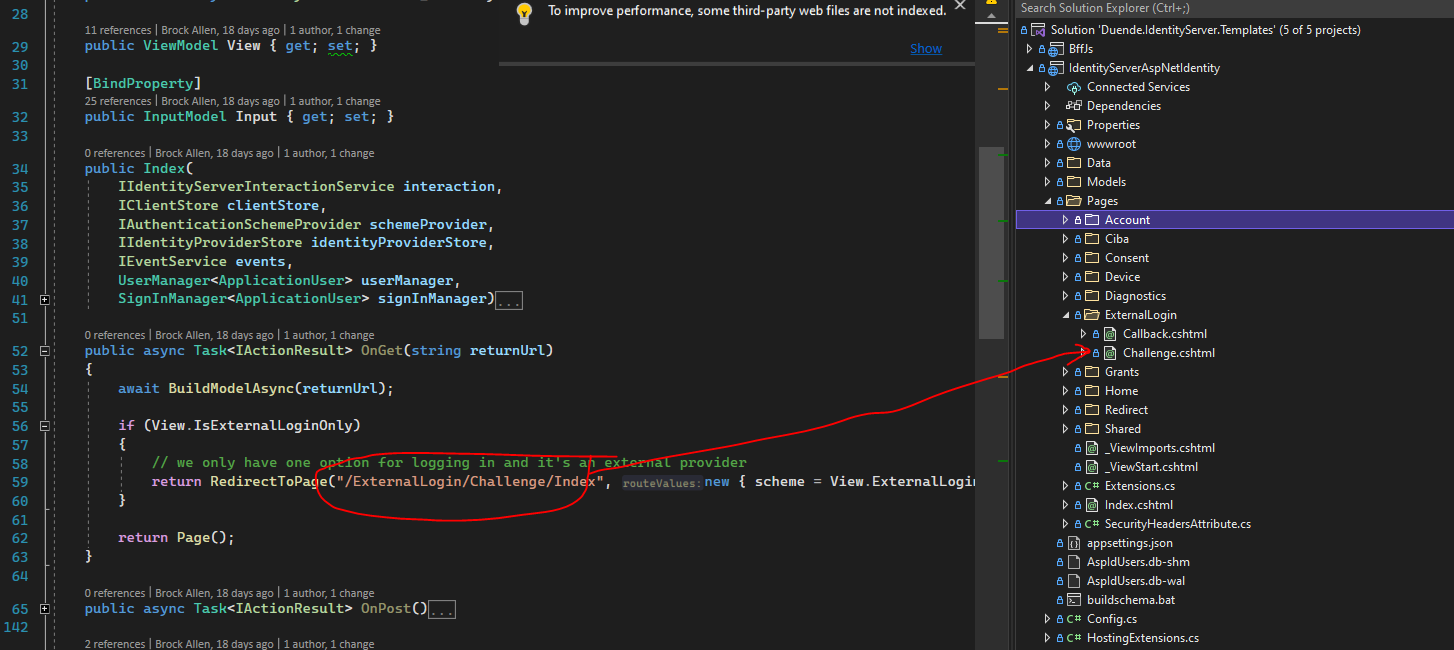Expand the Models folder

point(1047,182)
